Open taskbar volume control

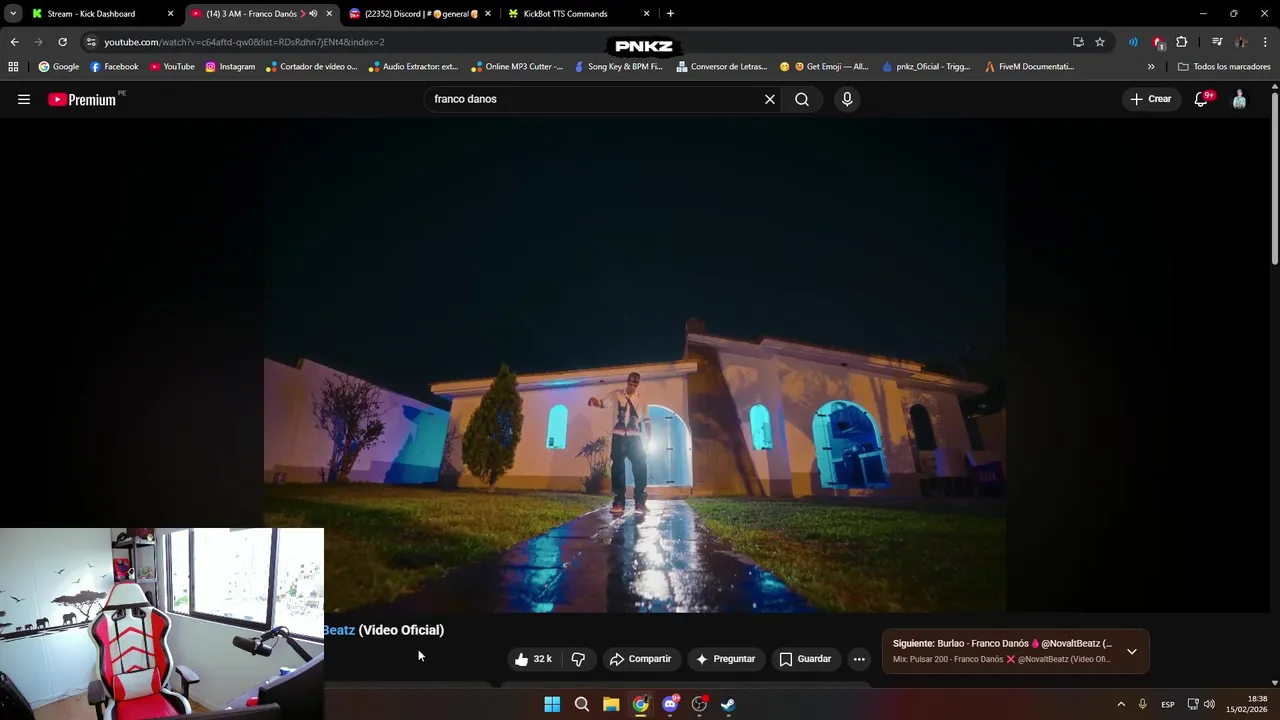coord(1209,704)
